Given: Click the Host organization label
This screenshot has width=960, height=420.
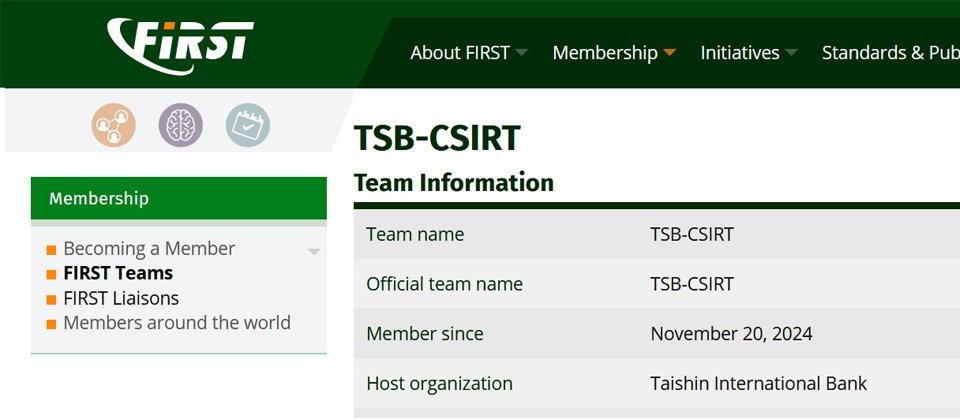Looking at the screenshot, I should point(440,384).
